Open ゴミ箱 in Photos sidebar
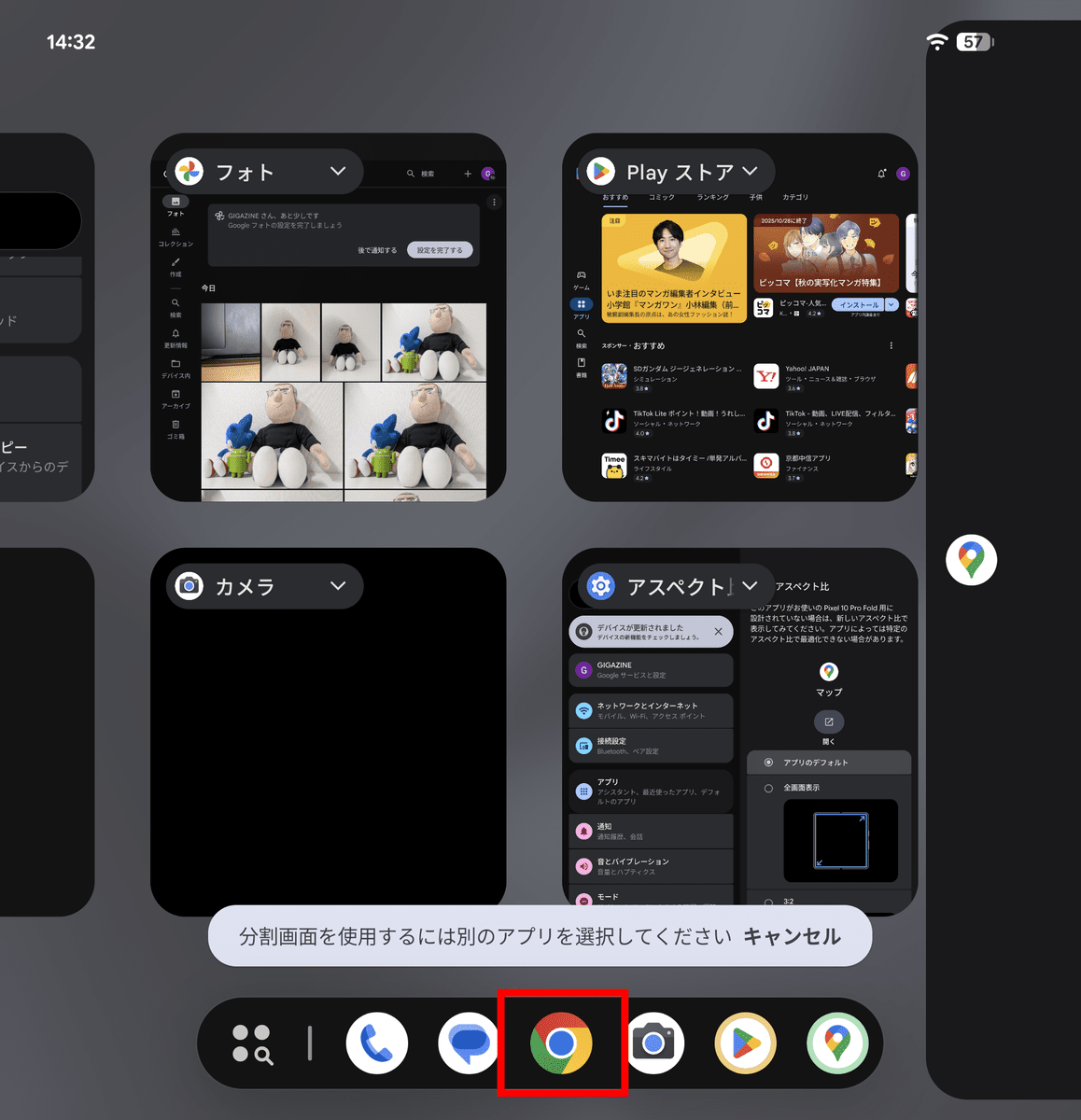Image resolution: width=1081 pixels, height=1120 pixels. coord(175,428)
